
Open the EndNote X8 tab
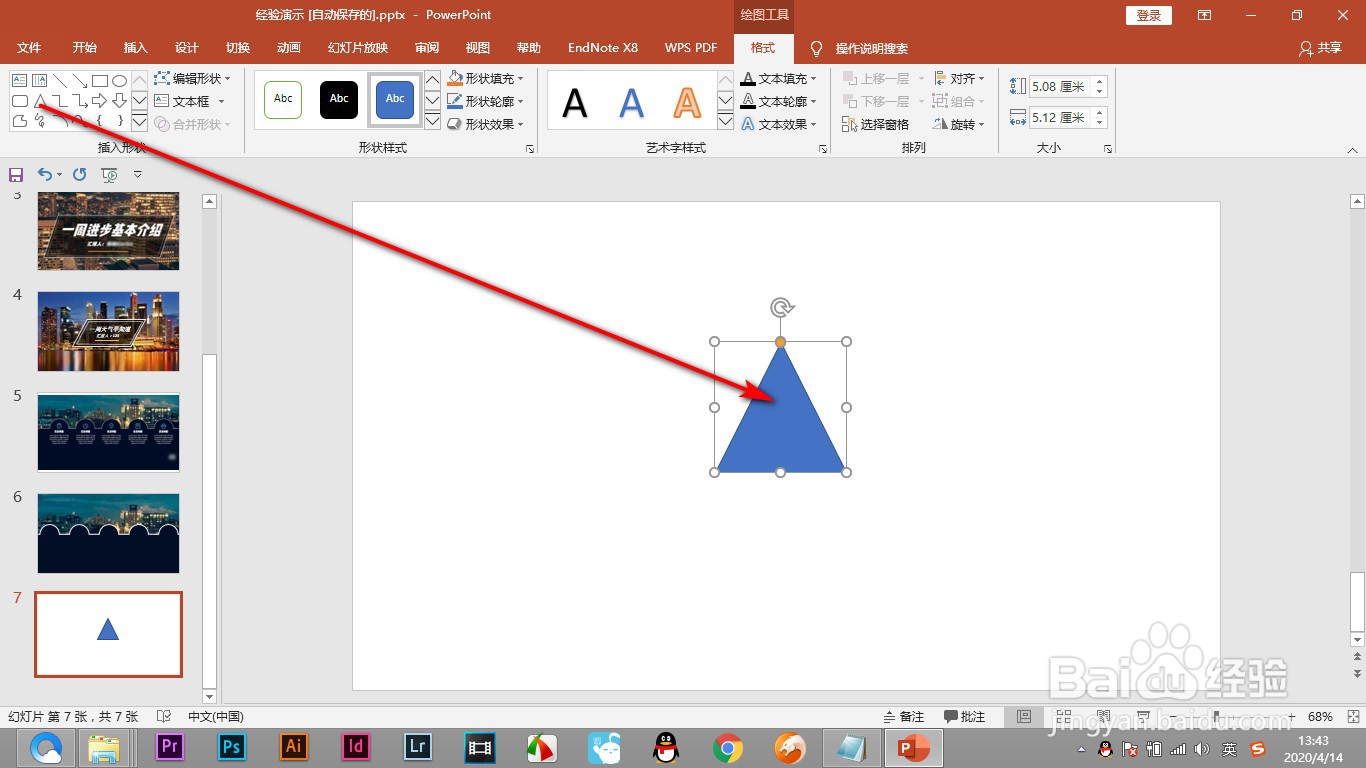[x=603, y=48]
